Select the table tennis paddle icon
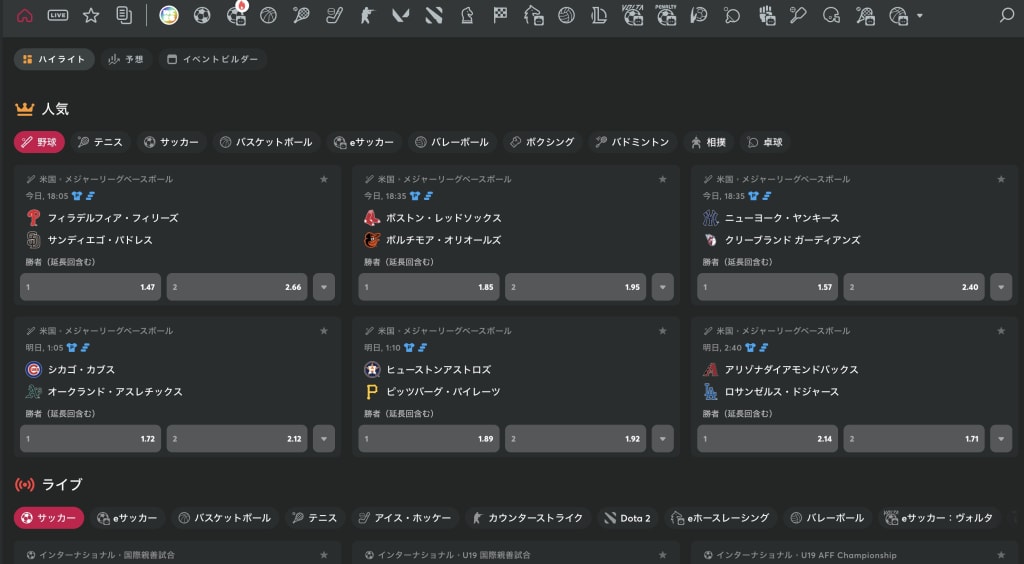 (x=732, y=15)
